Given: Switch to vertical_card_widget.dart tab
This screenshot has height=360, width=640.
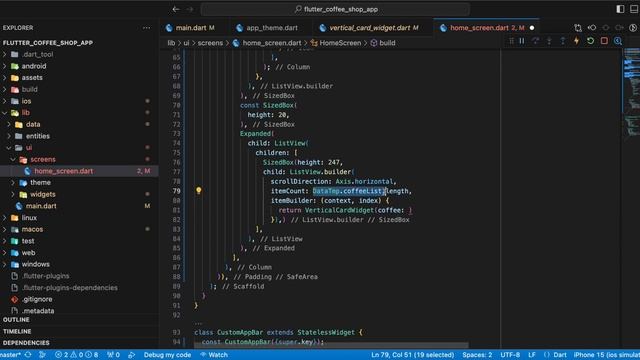Looking at the screenshot, I should (x=373, y=28).
